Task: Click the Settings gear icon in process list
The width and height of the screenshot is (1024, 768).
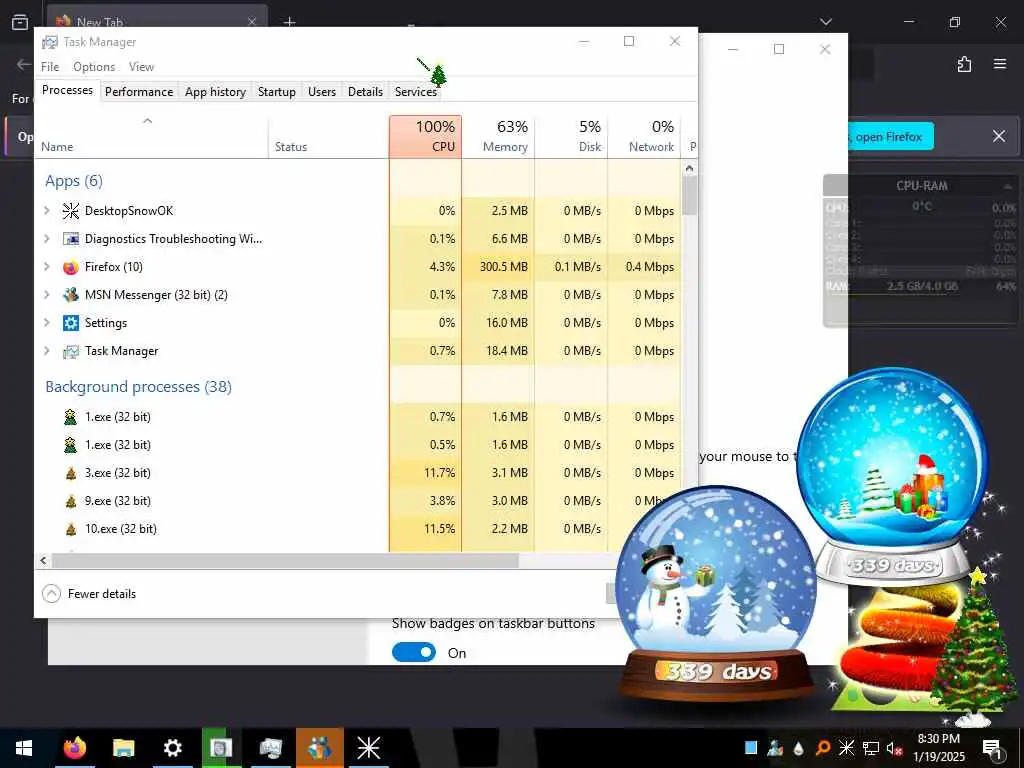Action: 71,323
